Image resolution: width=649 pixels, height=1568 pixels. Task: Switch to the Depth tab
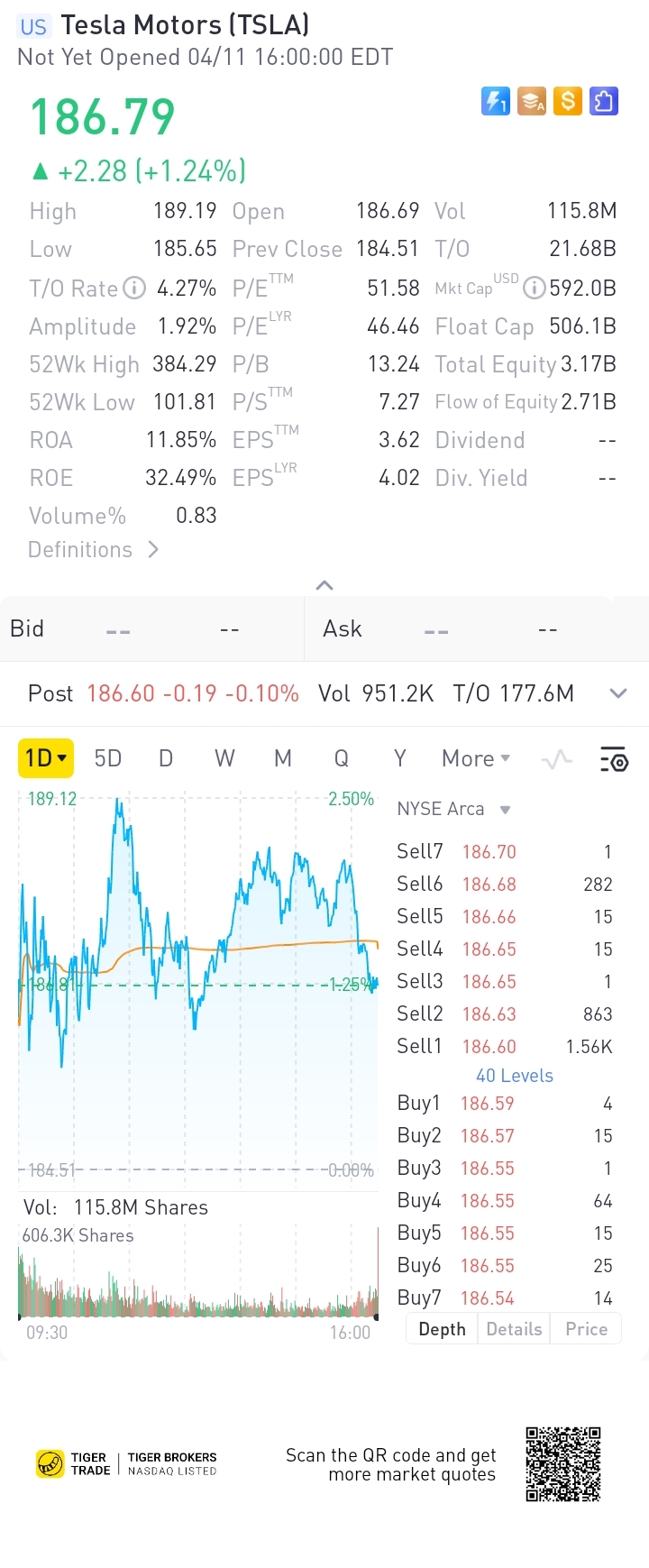coord(442,1329)
